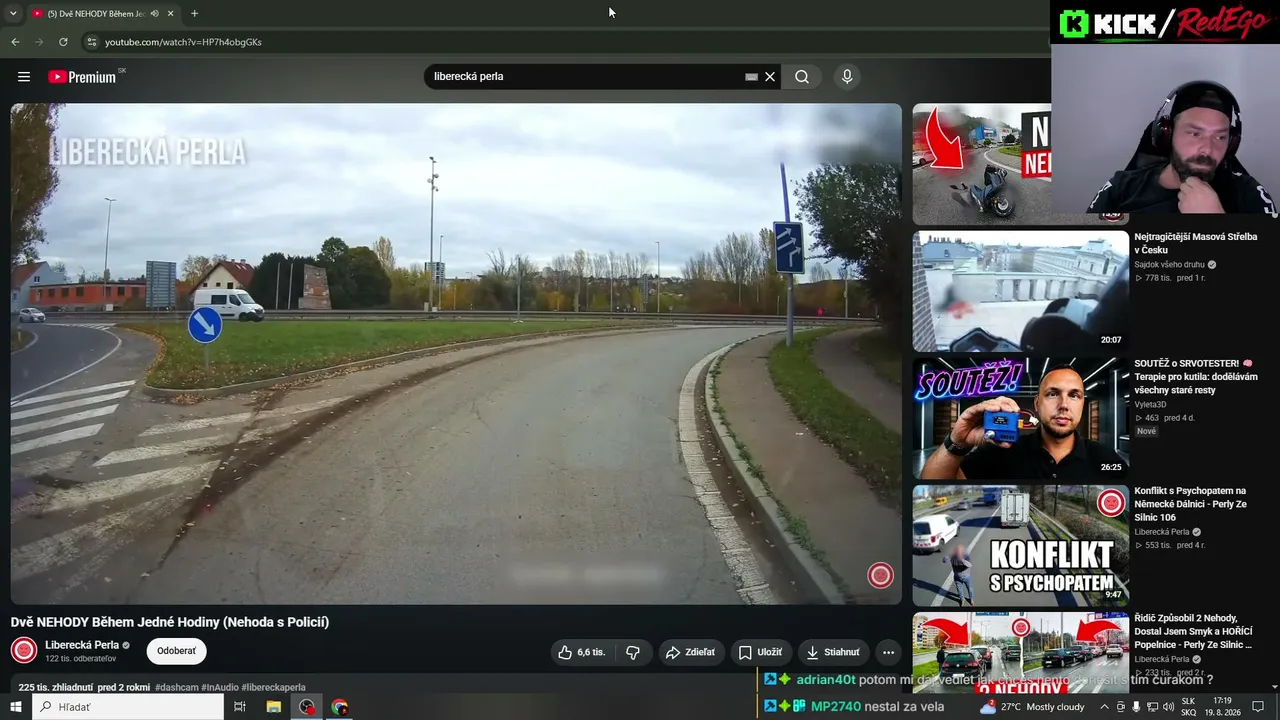
Task: Switch keyboard layout SLK SKQ
Action: tap(1189, 707)
